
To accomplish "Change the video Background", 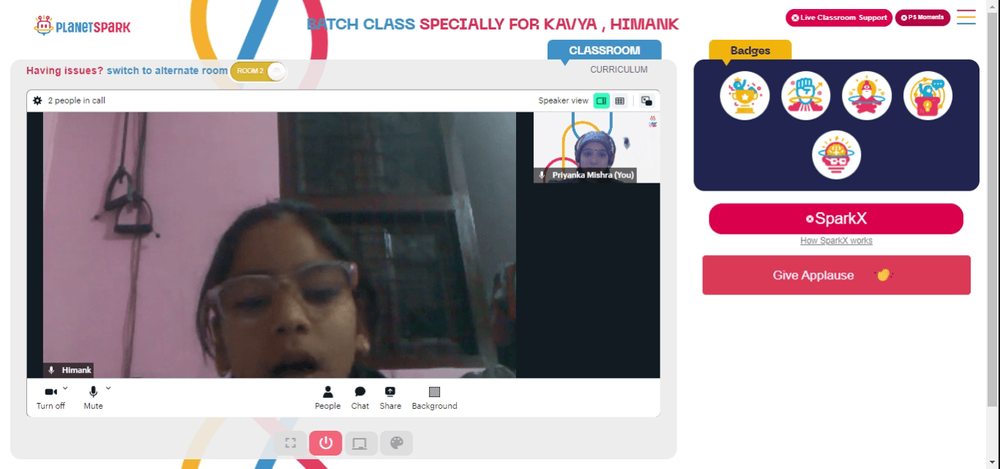I will click(x=434, y=398).
